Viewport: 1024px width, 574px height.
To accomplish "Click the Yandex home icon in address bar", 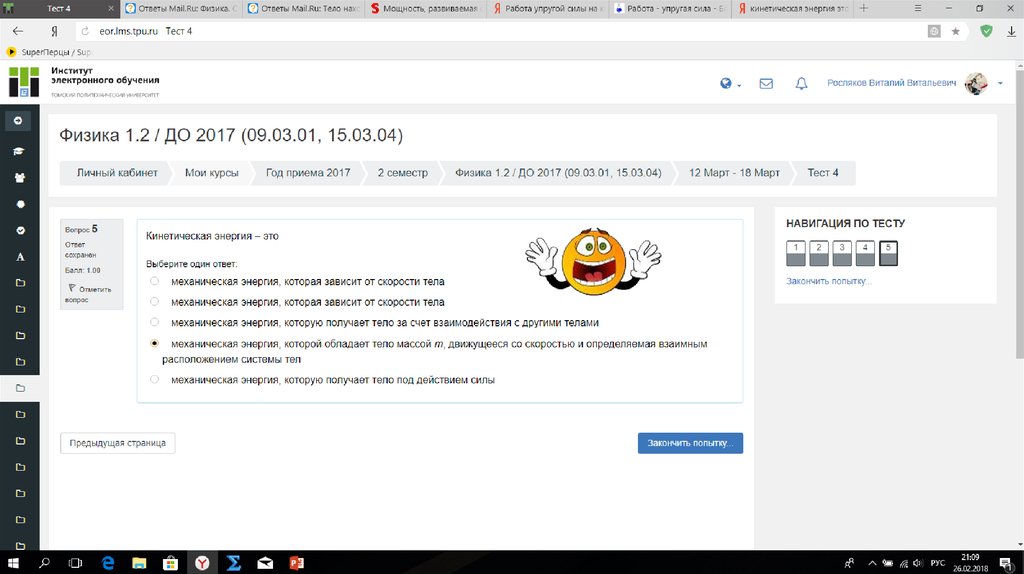I will click(x=54, y=31).
